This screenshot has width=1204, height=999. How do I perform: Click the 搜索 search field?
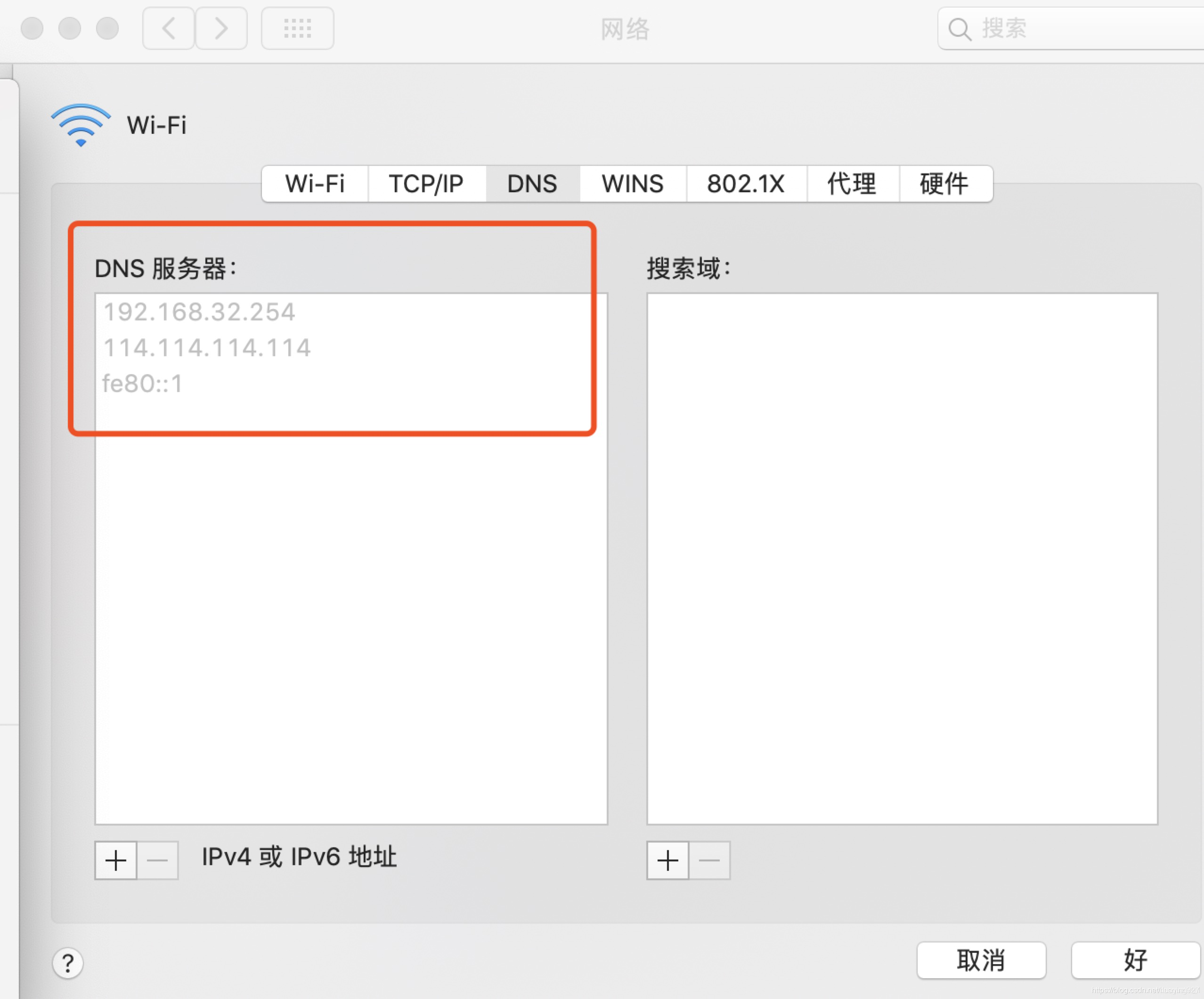click(x=1078, y=29)
